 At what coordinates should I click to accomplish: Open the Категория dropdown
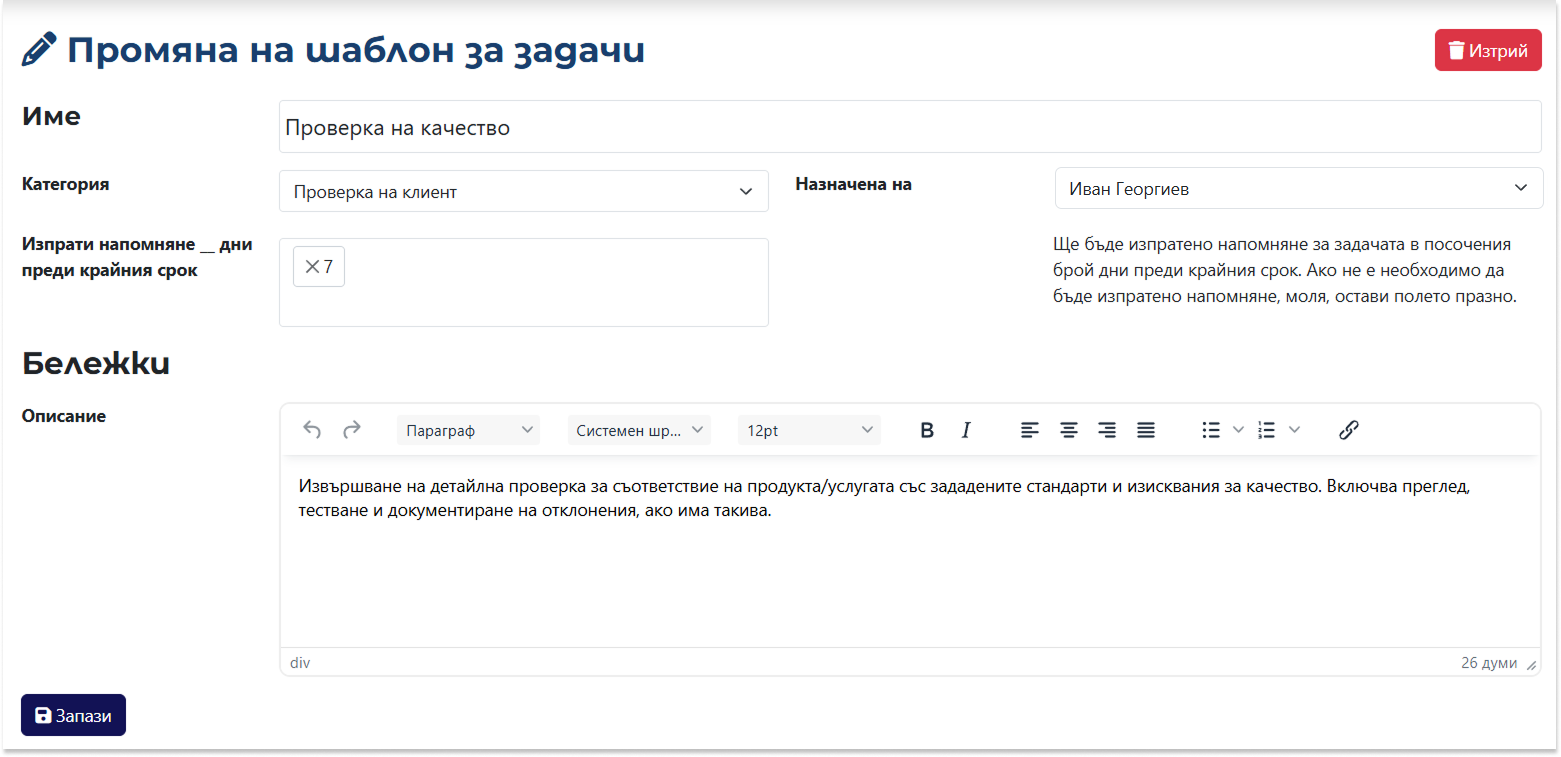click(x=524, y=191)
